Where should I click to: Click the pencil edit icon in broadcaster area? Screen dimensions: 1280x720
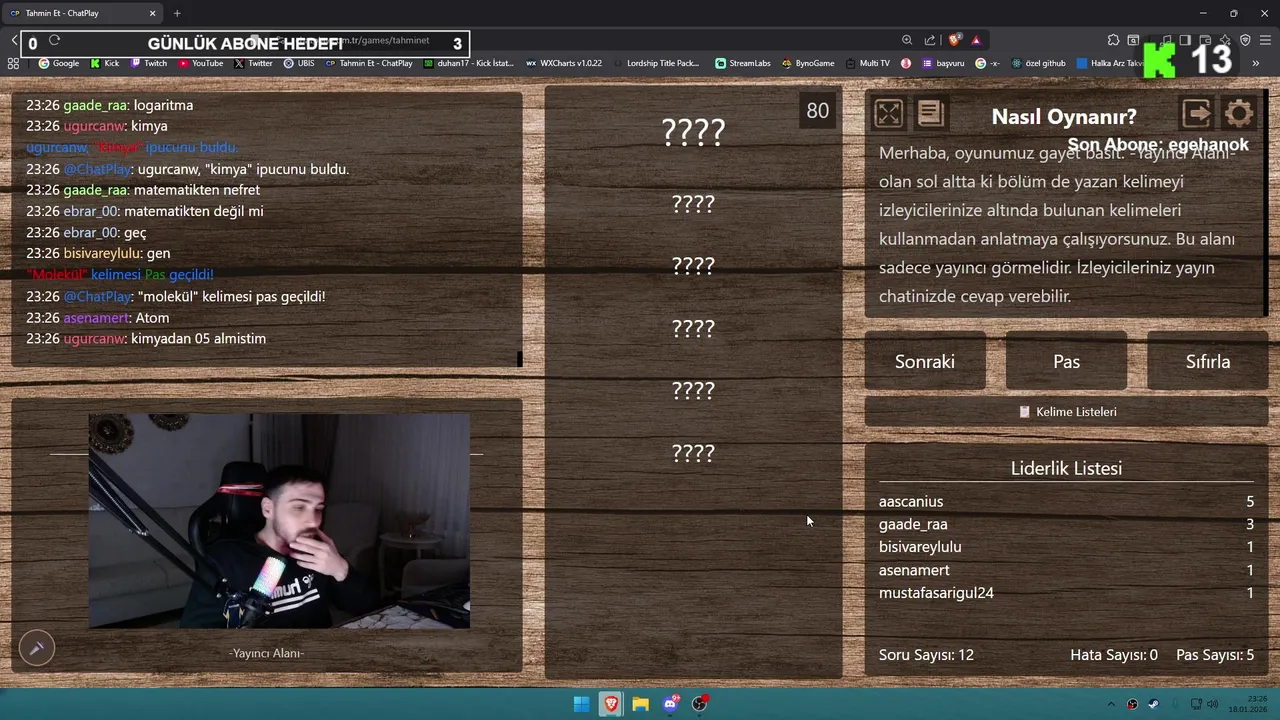click(x=37, y=648)
